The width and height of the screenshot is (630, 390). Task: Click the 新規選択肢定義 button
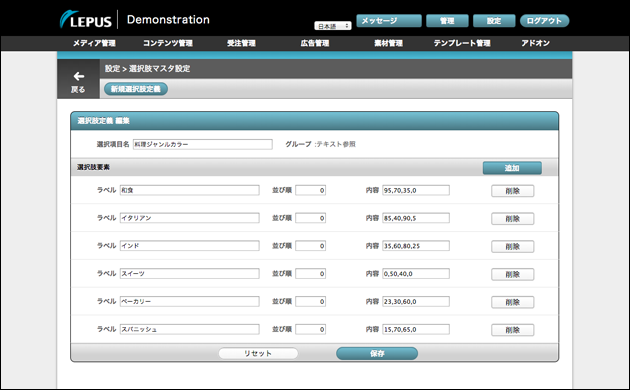[136, 89]
